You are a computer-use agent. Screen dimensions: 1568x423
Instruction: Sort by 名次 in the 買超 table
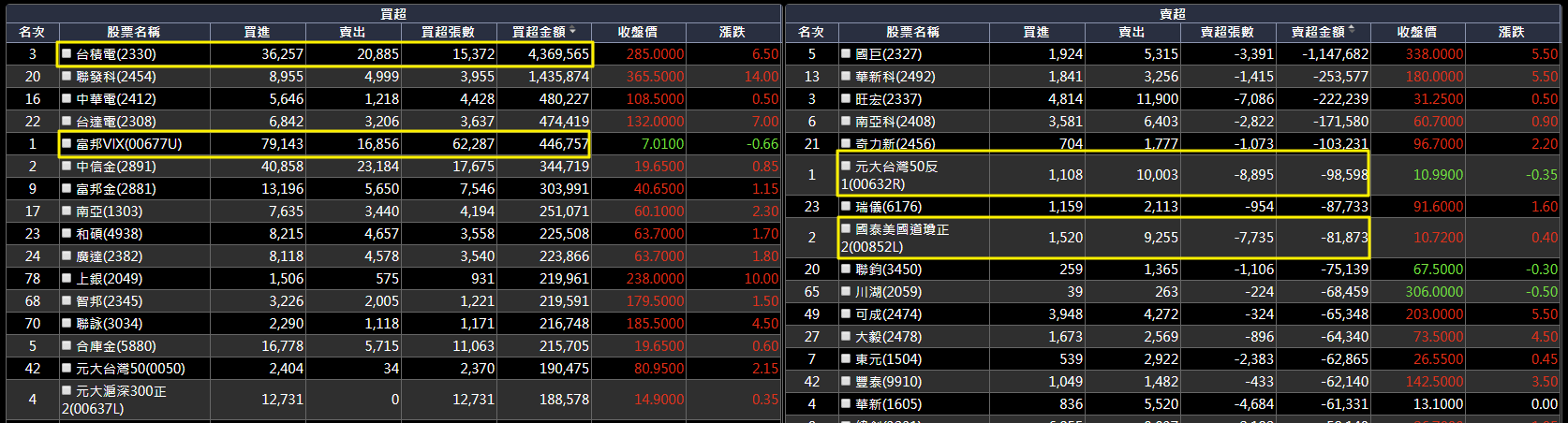point(32,32)
